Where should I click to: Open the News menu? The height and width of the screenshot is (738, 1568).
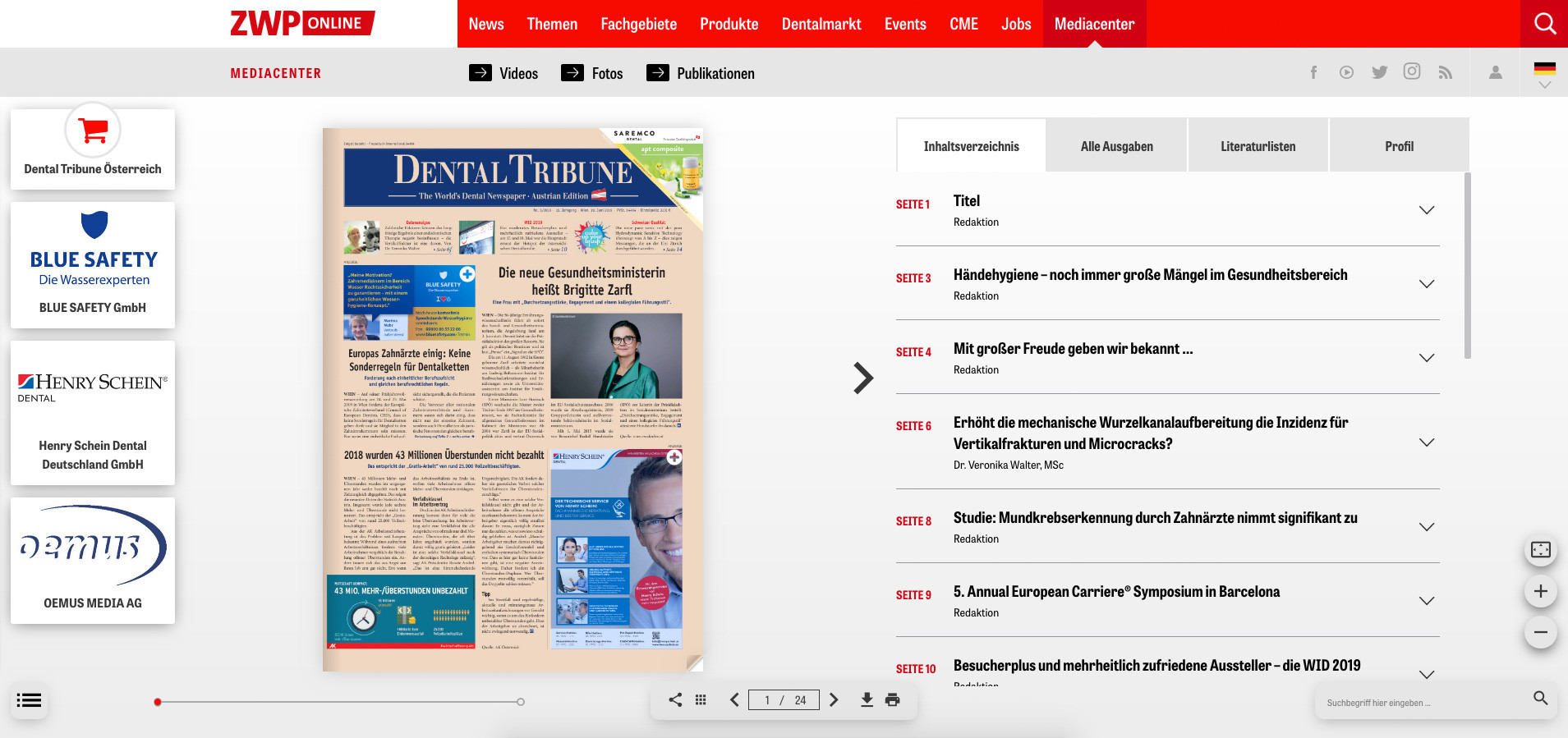[x=486, y=24]
